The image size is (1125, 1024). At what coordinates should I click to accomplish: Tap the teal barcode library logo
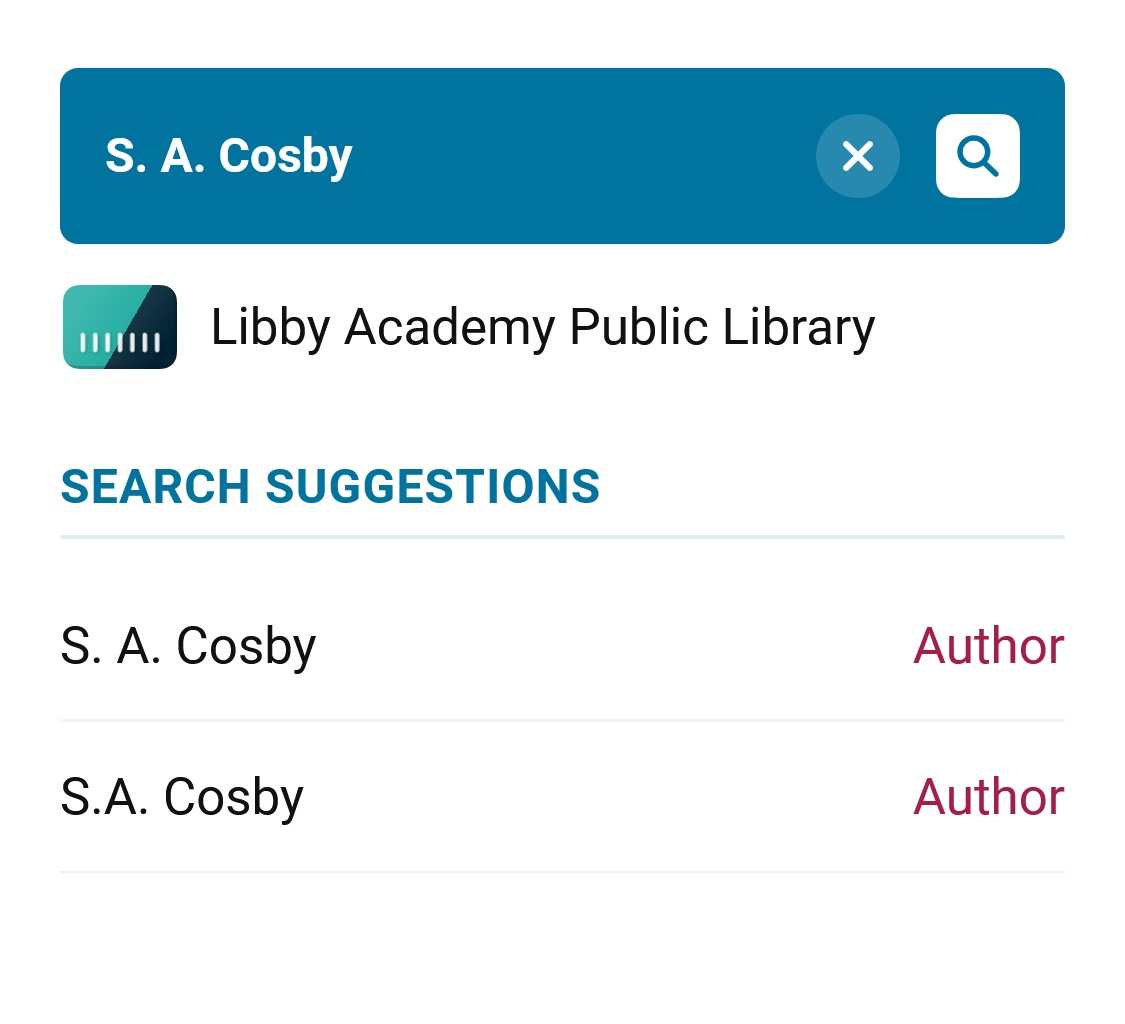(120, 327)
